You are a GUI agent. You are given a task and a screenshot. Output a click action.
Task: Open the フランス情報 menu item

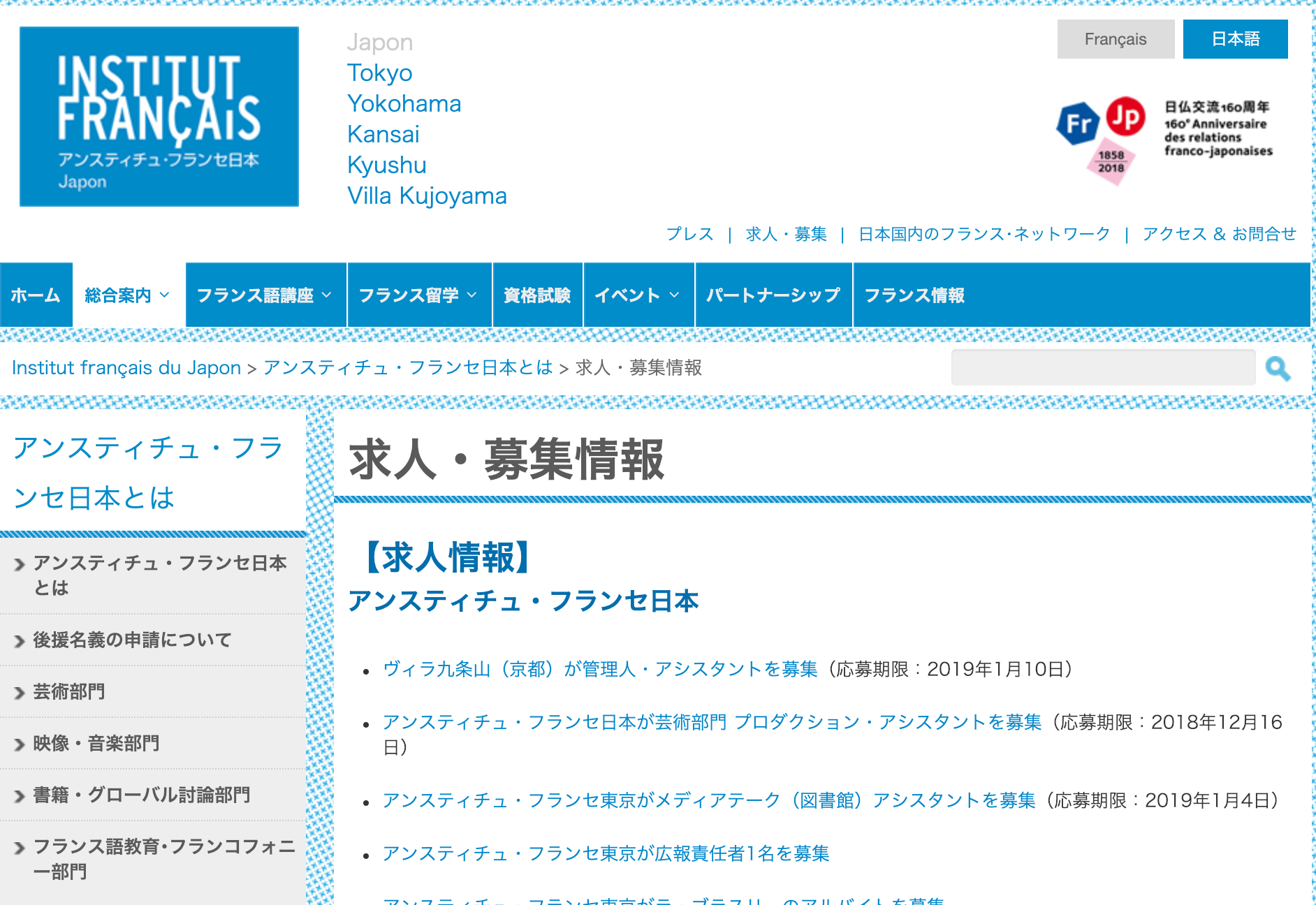pos(914,295)
